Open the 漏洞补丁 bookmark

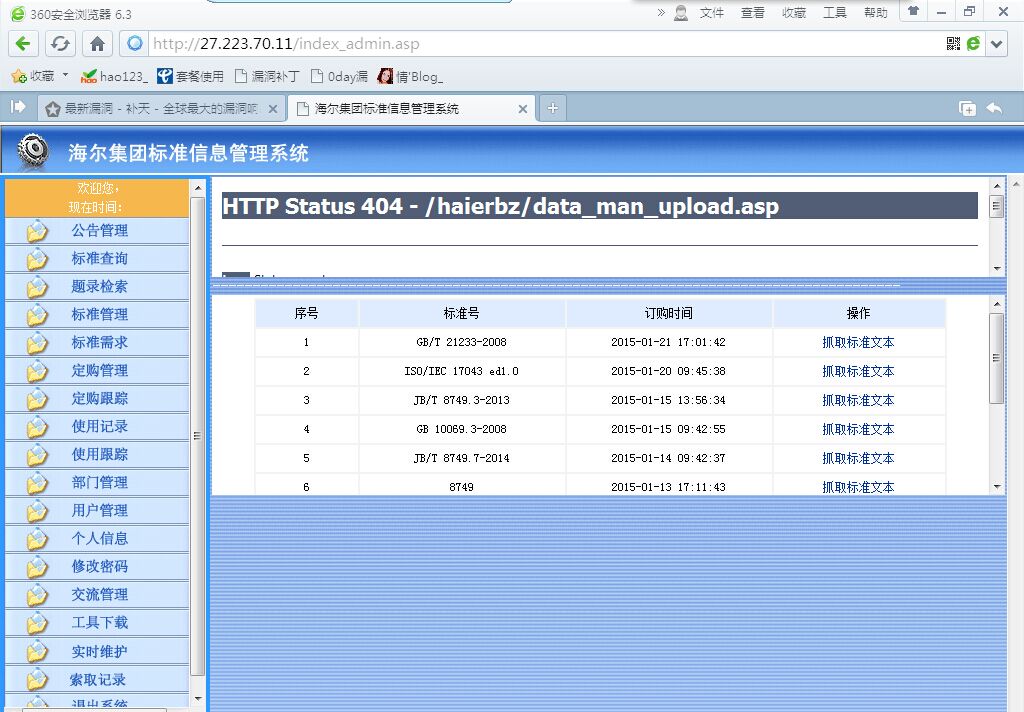point(266,76)
